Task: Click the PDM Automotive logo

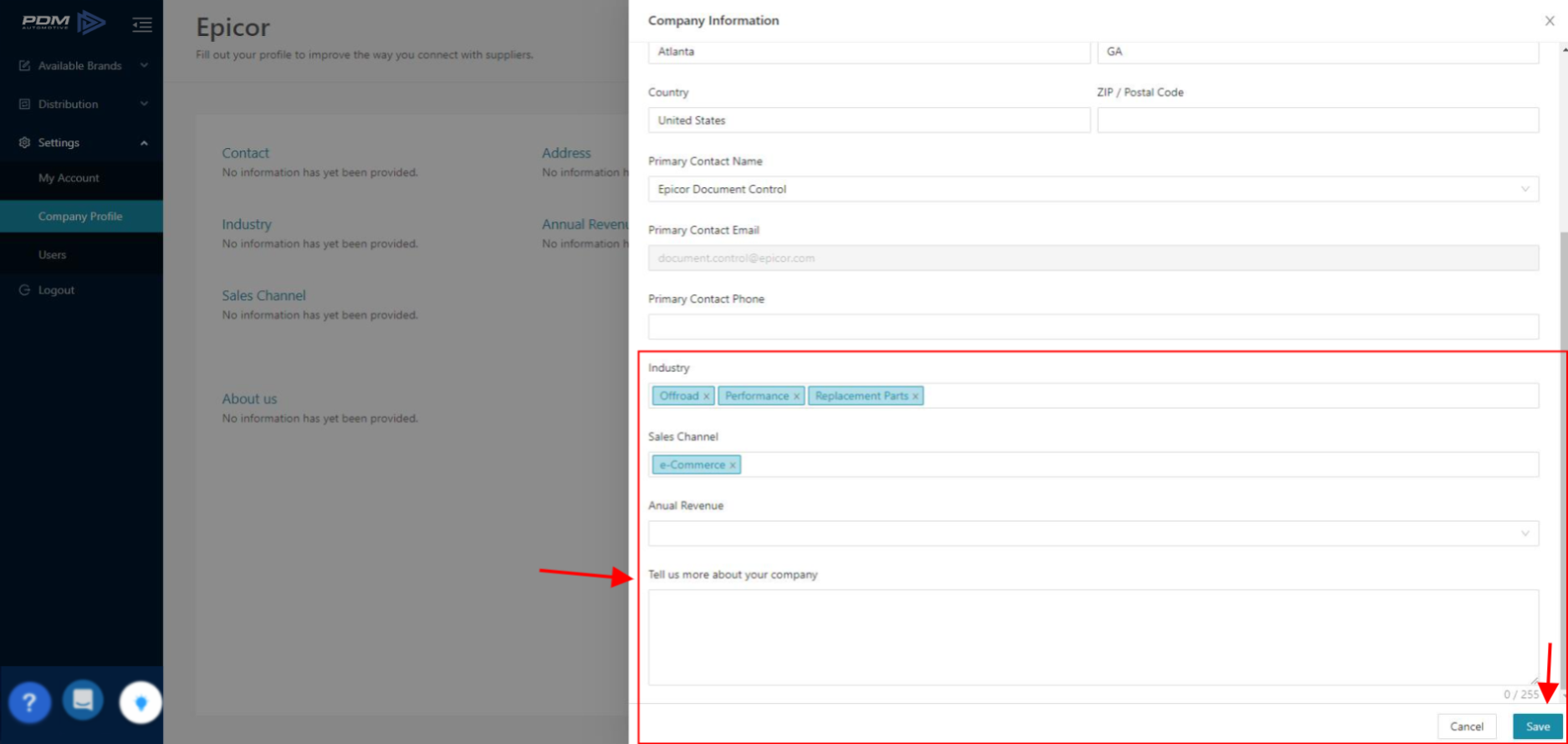Action: [64, 23]
